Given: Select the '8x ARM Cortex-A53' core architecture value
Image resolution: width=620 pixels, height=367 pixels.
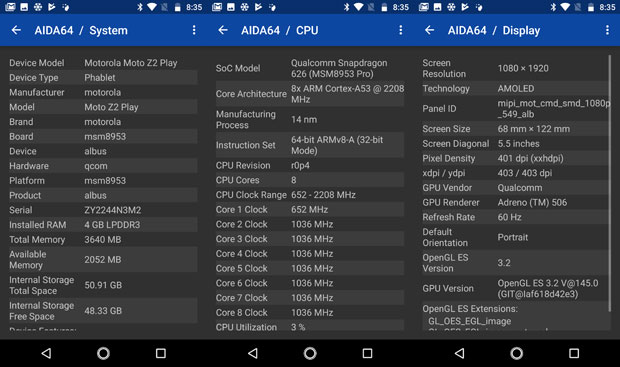Looking at the screenshot, I should (348, 94).
